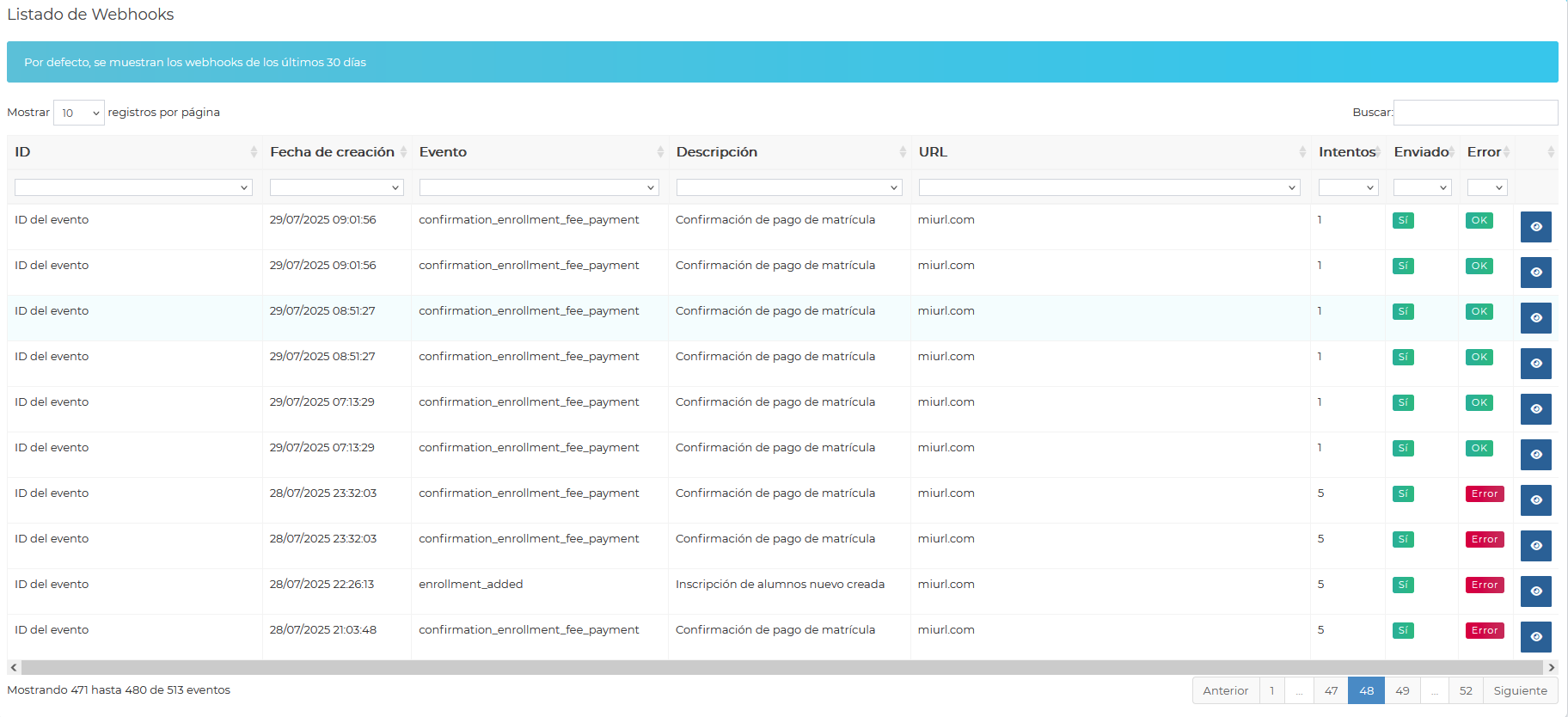
Task: Click the Error badge in the 21:03:48 row
Action: [1485, 630]
